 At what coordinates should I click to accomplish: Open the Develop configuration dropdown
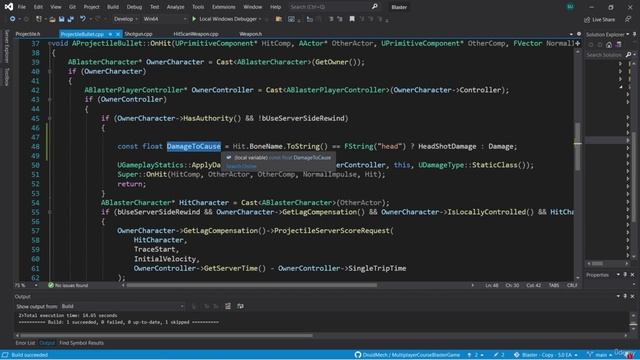point(126,19)
